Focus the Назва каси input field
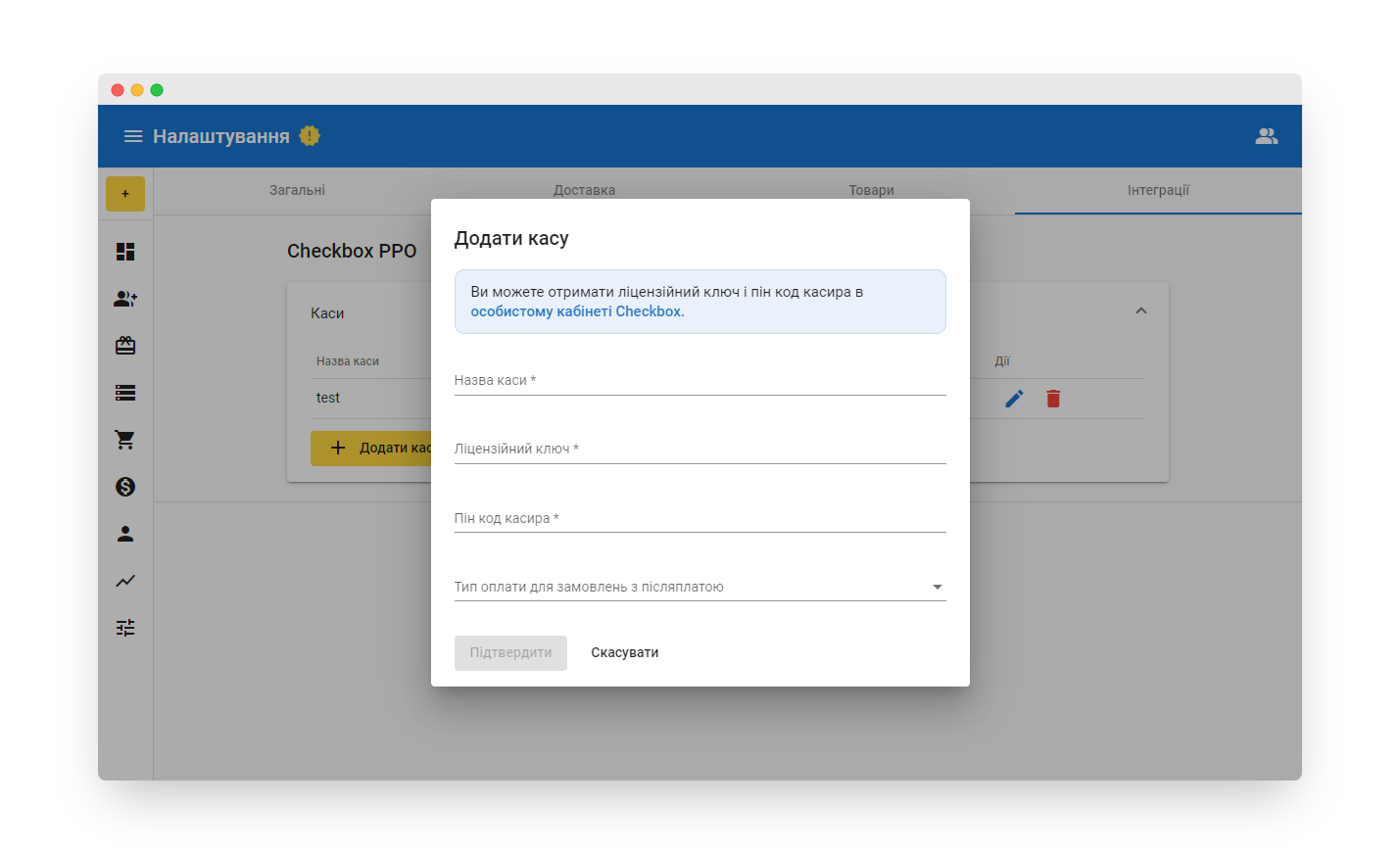 point(700,381)
